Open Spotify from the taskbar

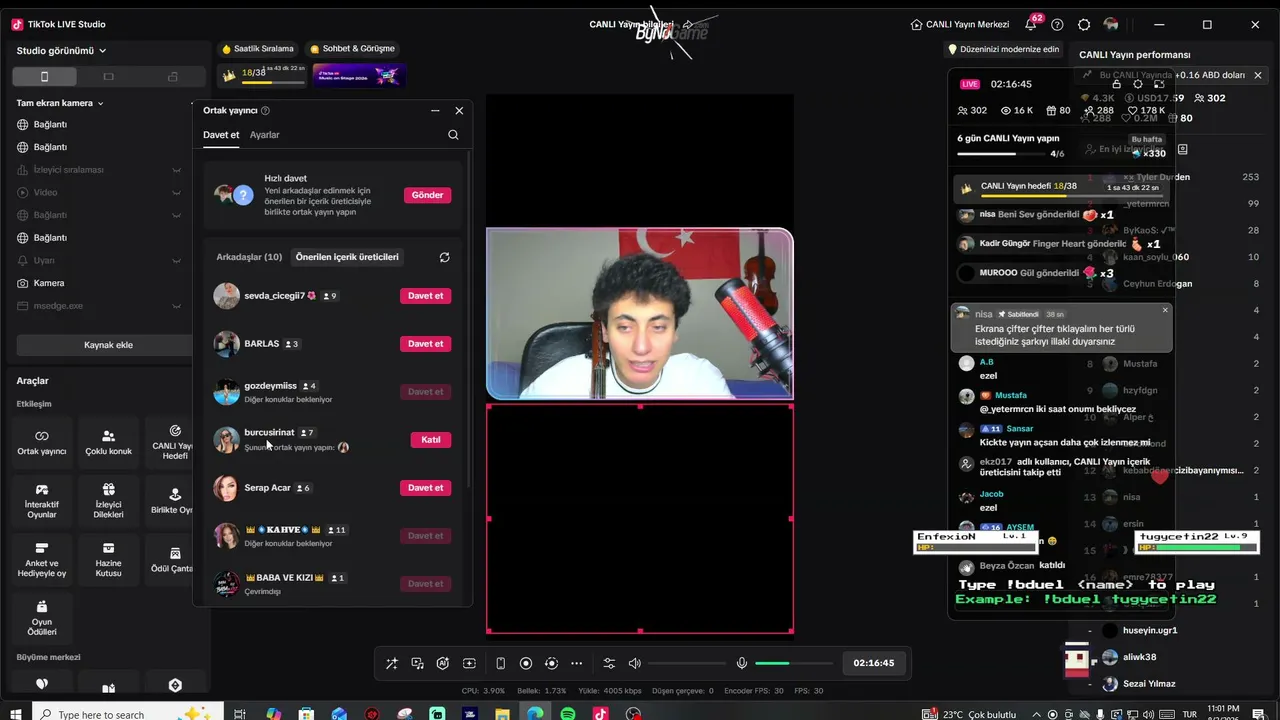[x=568, y=714]
